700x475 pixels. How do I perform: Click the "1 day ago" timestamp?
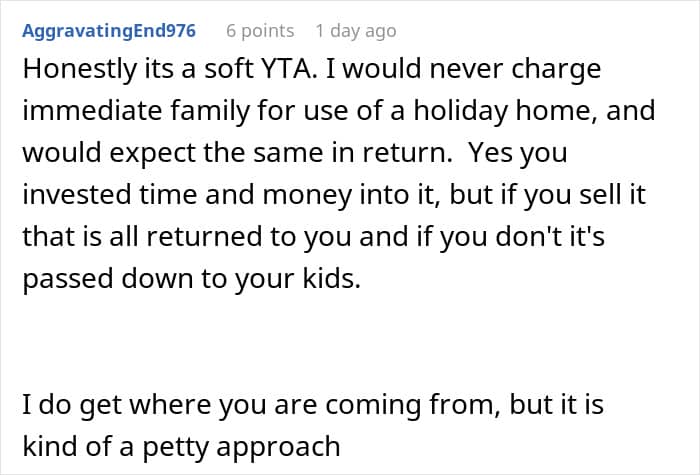tap(356, 31)
